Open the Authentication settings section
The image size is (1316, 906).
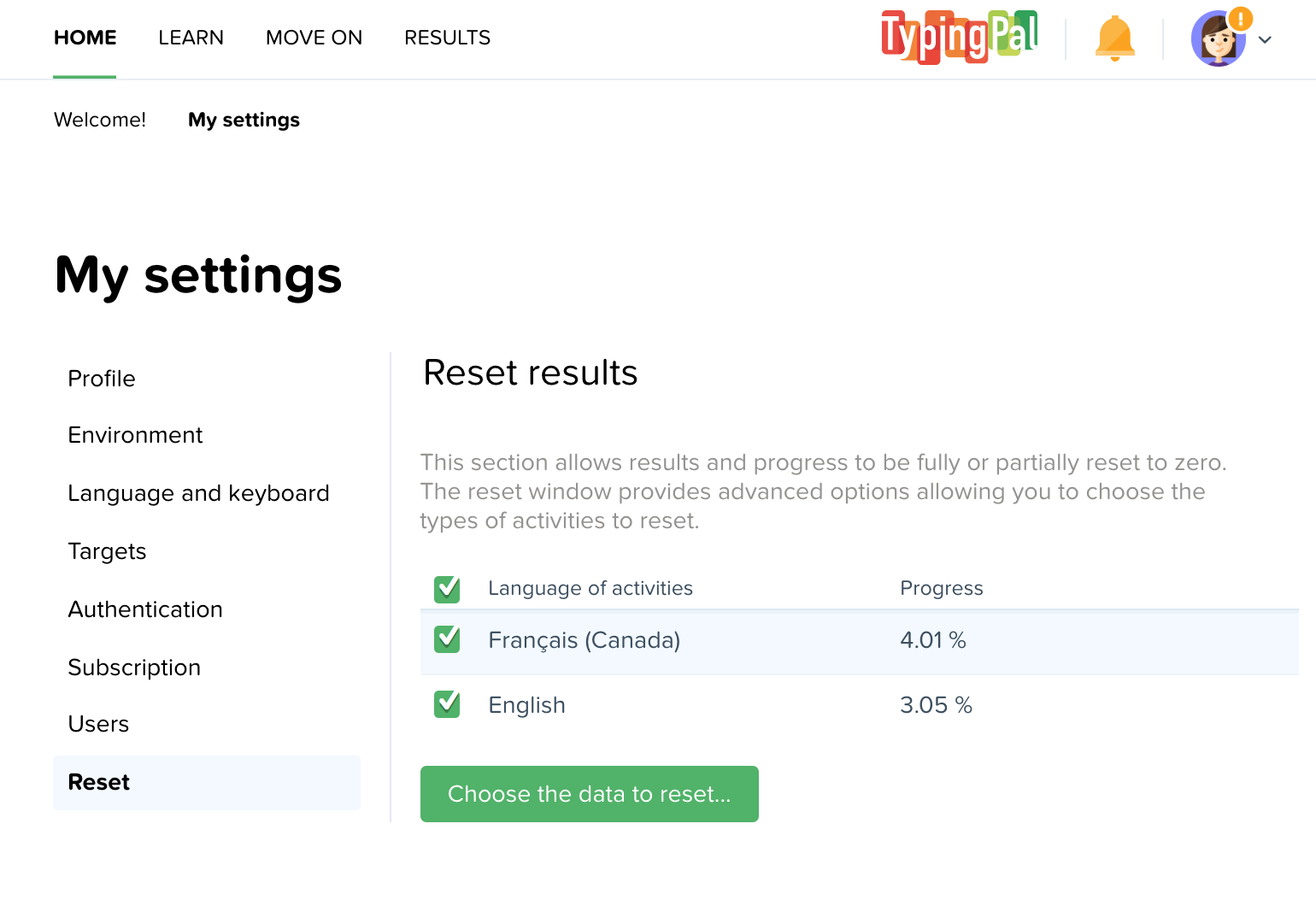(x=145, y=609)
